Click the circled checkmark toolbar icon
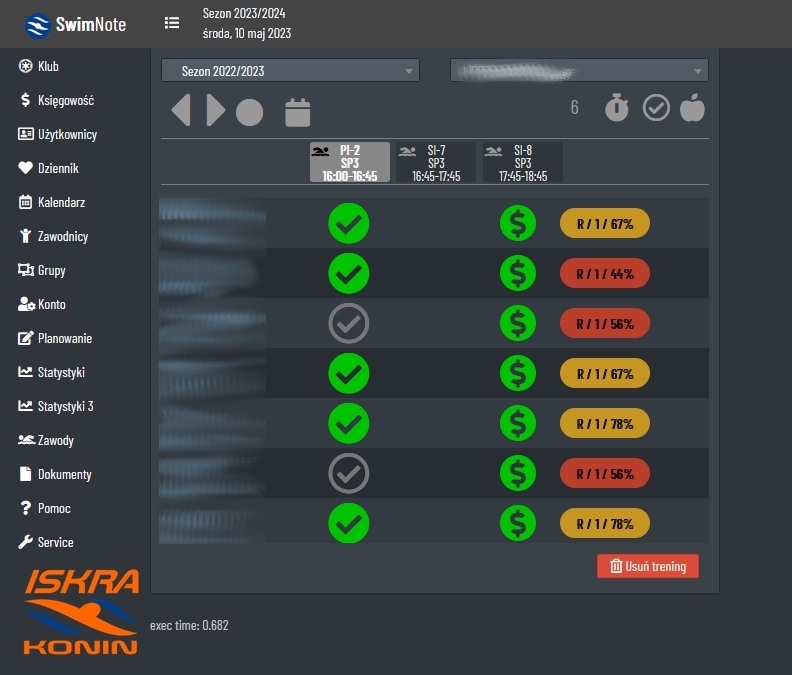 click(x=656, y=108)
